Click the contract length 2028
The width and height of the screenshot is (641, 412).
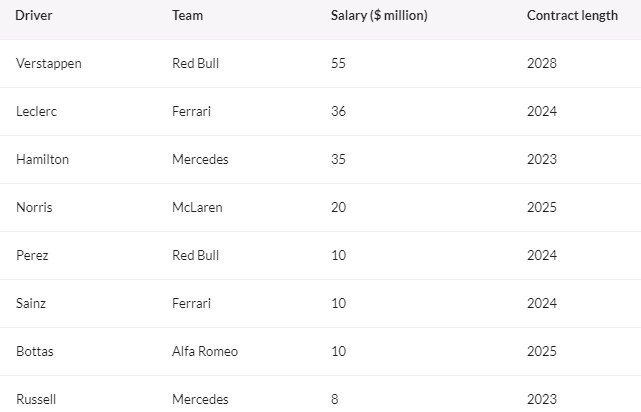(x=541, y=64)
